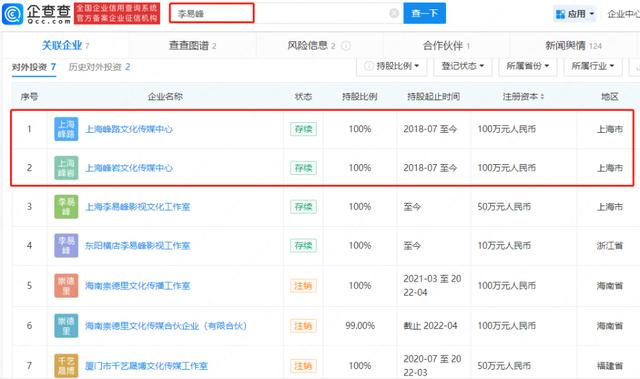Click the Qcc.com logo icon
This screenshot has width=640, height=379.
coord(13,14)
